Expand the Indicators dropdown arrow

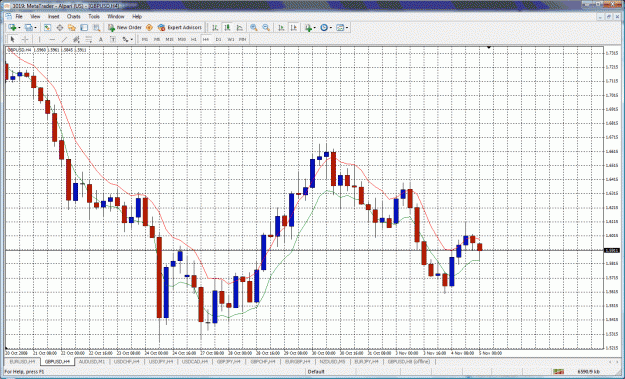315,27
